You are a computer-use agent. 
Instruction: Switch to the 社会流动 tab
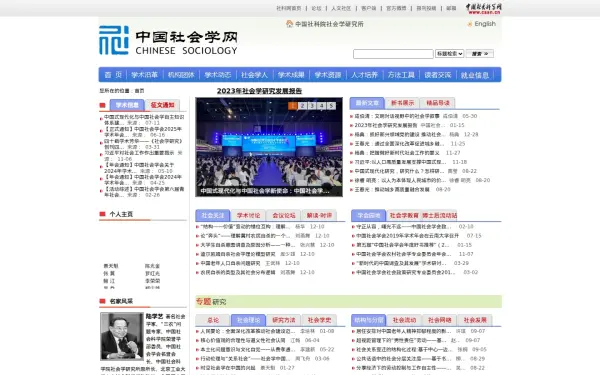pos(404,320)
